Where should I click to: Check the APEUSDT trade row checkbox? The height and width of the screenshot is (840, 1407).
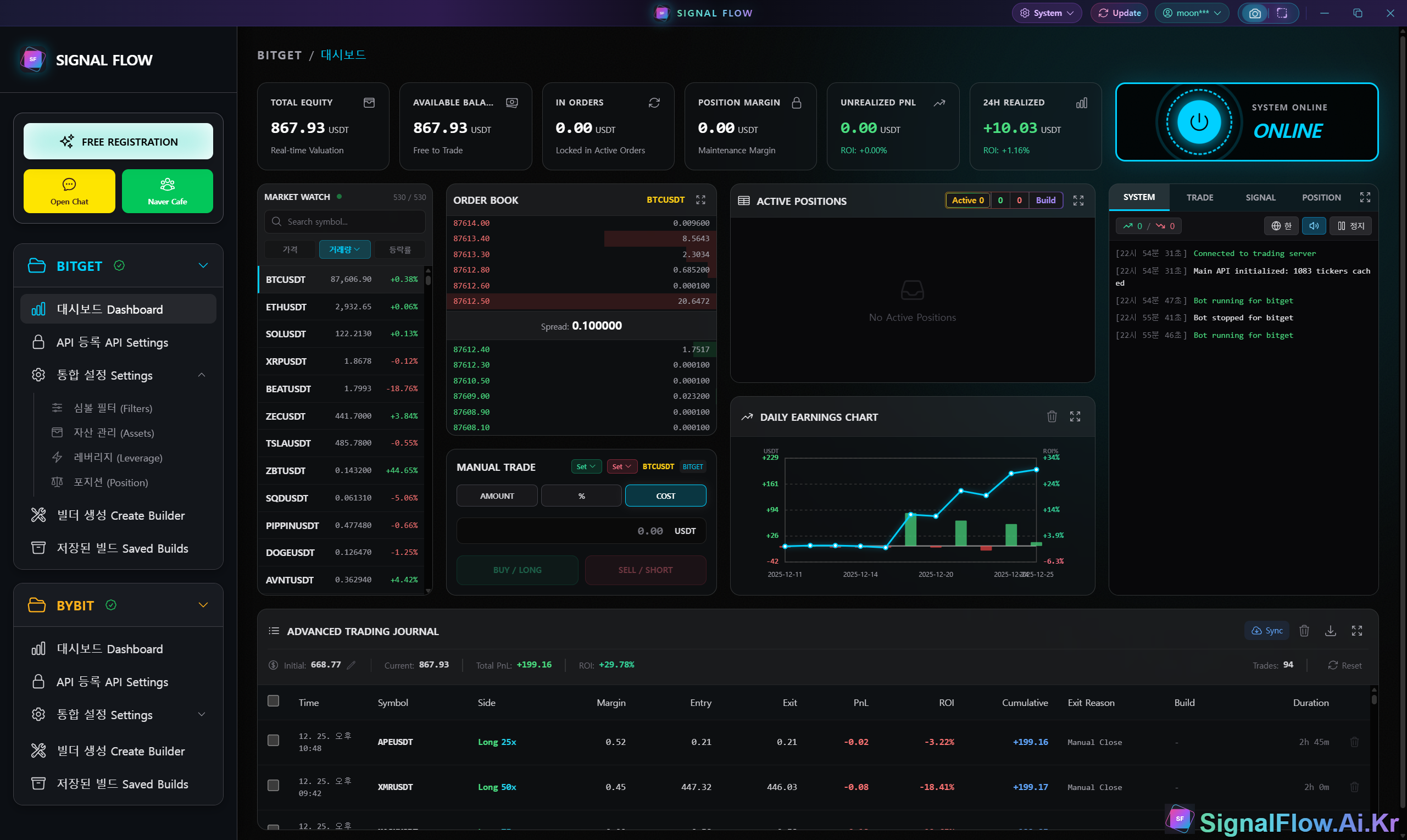pyautogui.click(x=274, y=741)
